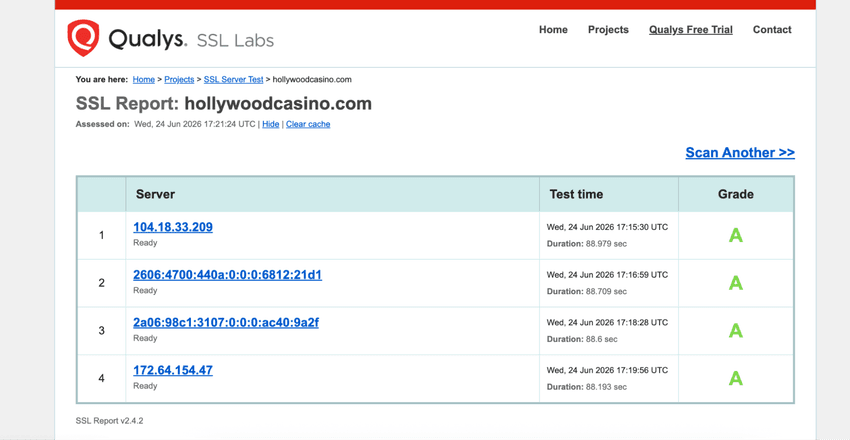Click the Qualys SSL Labs wordmark
The width and height of the screenshot is (850, 440).
tap(191, 40)
